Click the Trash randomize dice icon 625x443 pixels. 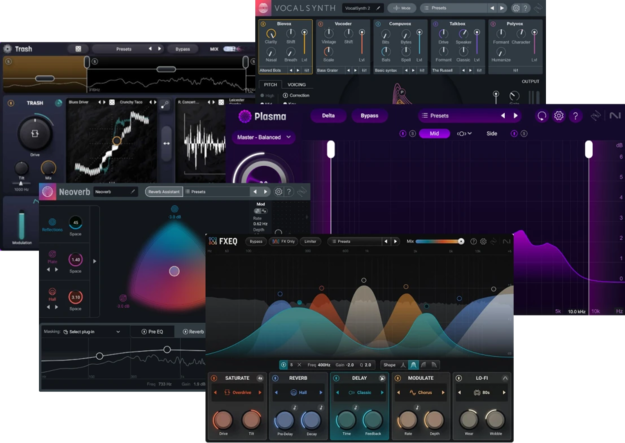(x=78, y=49)
